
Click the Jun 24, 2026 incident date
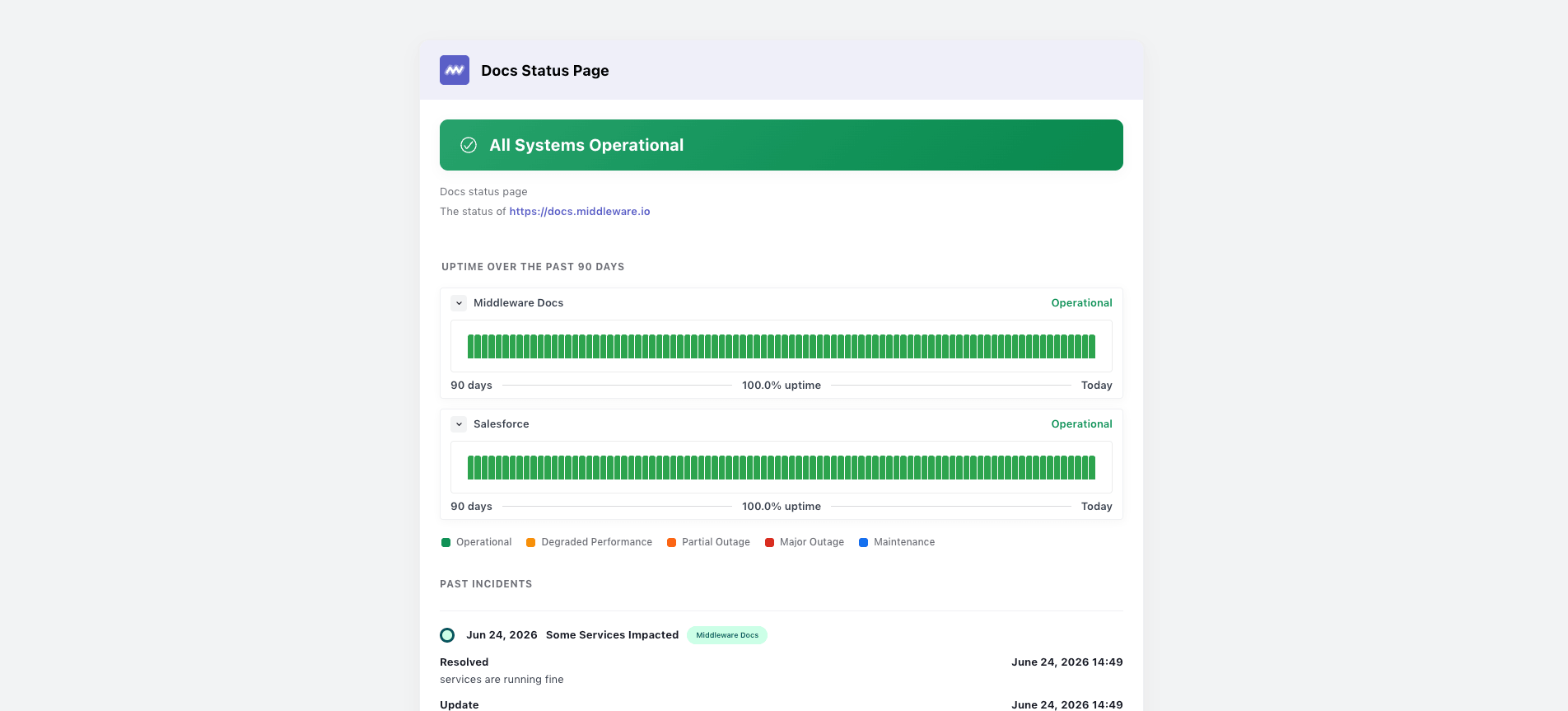[502, 635]
